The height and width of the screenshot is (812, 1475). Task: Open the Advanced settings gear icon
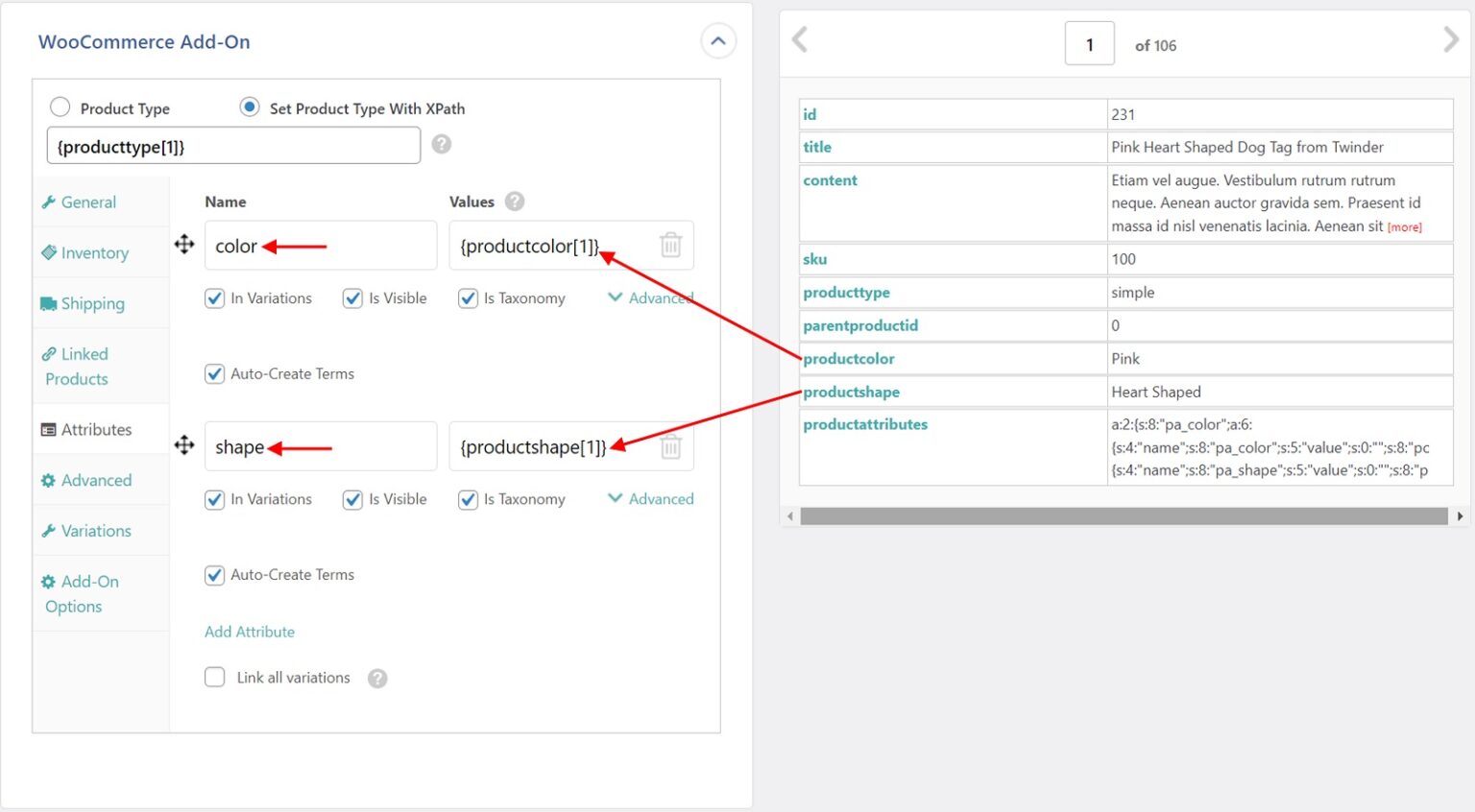coord(50,480)
